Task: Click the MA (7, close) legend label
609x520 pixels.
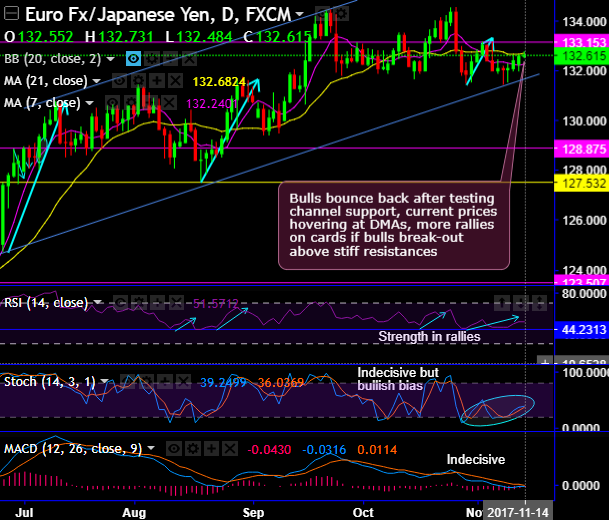Action: tap(42, 103)
